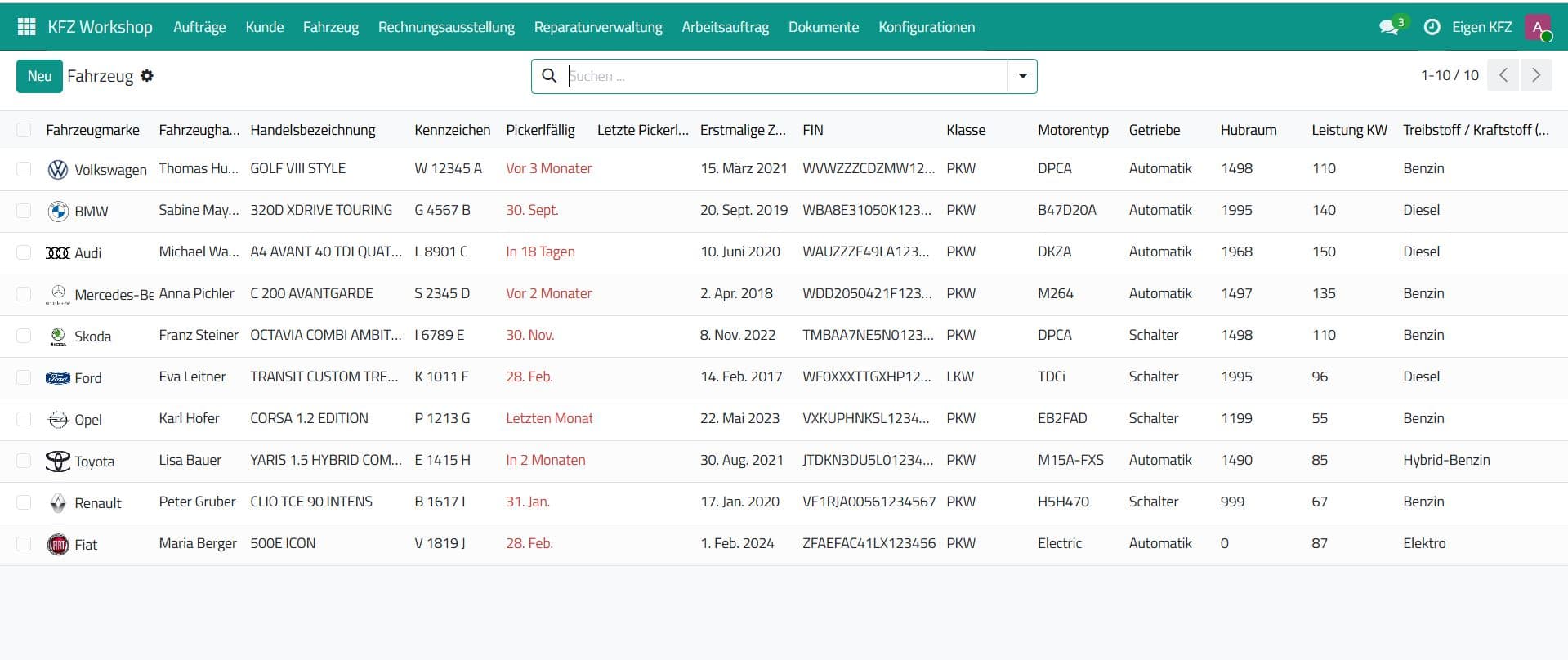Switch company via Eigen KFZ
Viewport: 1568px width, 660px height.
click(x=1482, y=27)
